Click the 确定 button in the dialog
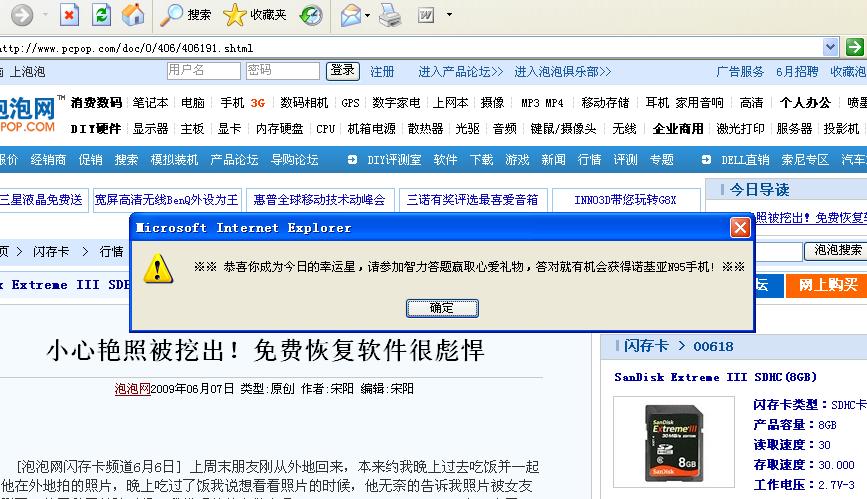 point(442,308)
